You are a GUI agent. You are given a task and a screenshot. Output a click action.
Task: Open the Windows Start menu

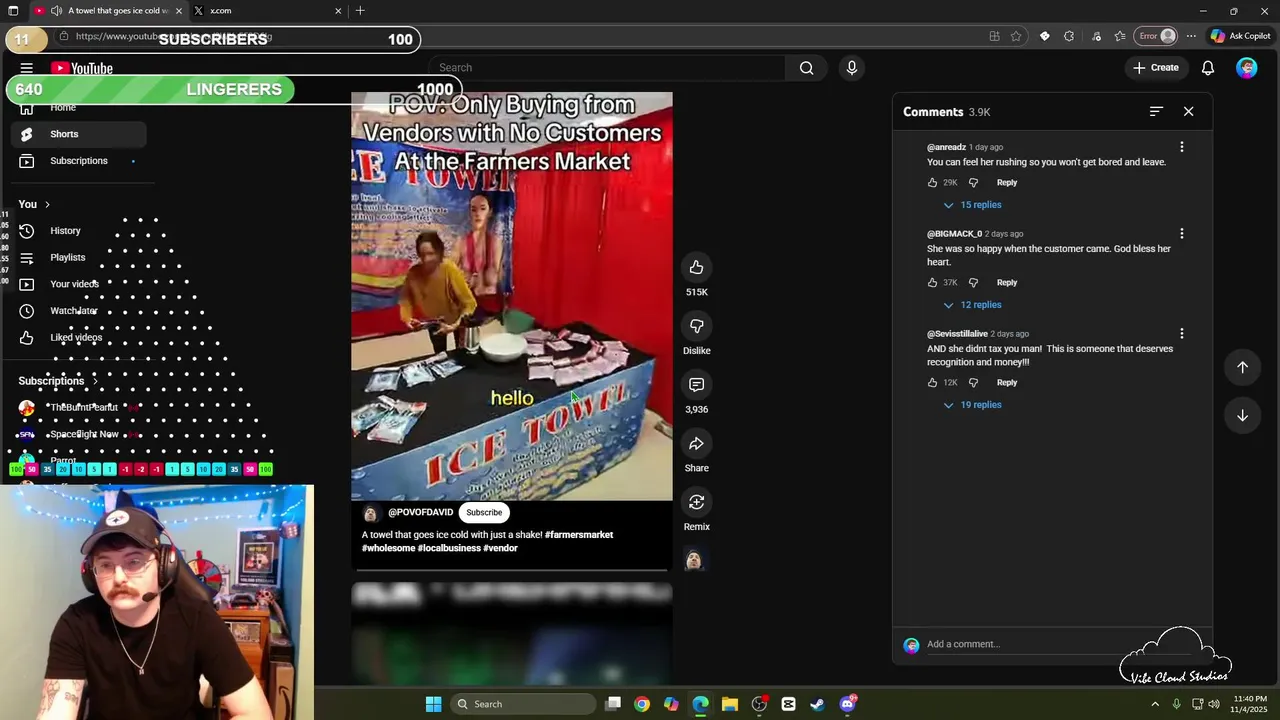point(433,704)
